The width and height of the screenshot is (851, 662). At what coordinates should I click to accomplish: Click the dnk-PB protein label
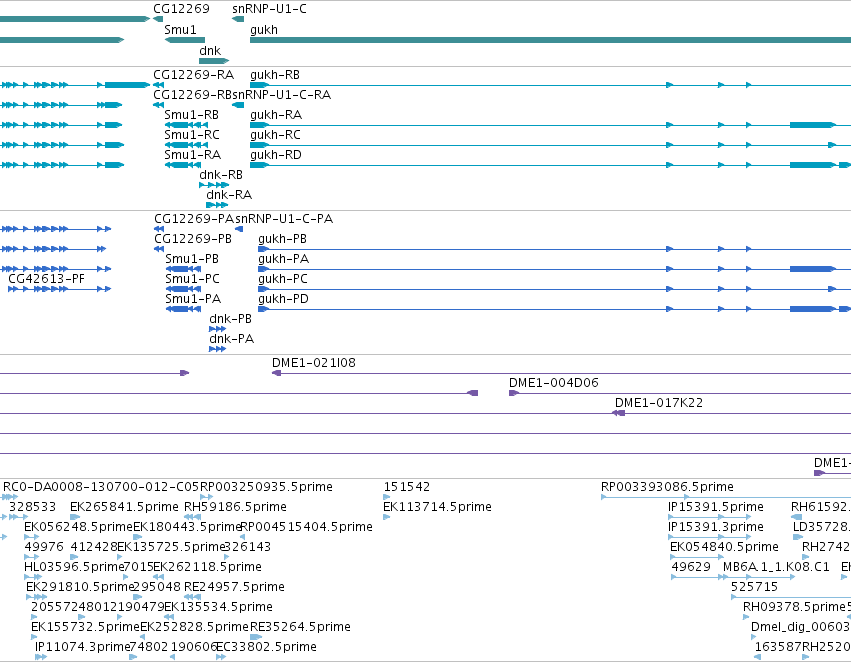[x=231, y=320]
